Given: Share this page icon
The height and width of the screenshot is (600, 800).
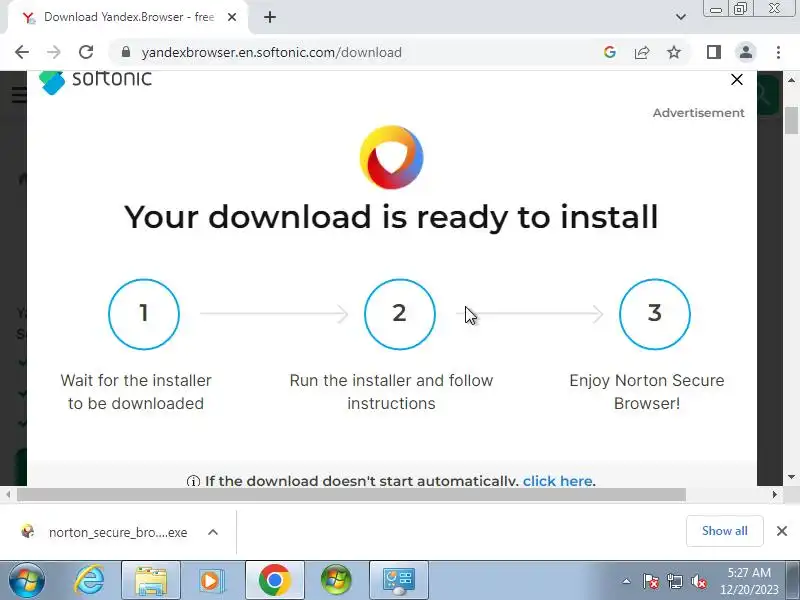Looking at the screenshot, I should (642, 52).
